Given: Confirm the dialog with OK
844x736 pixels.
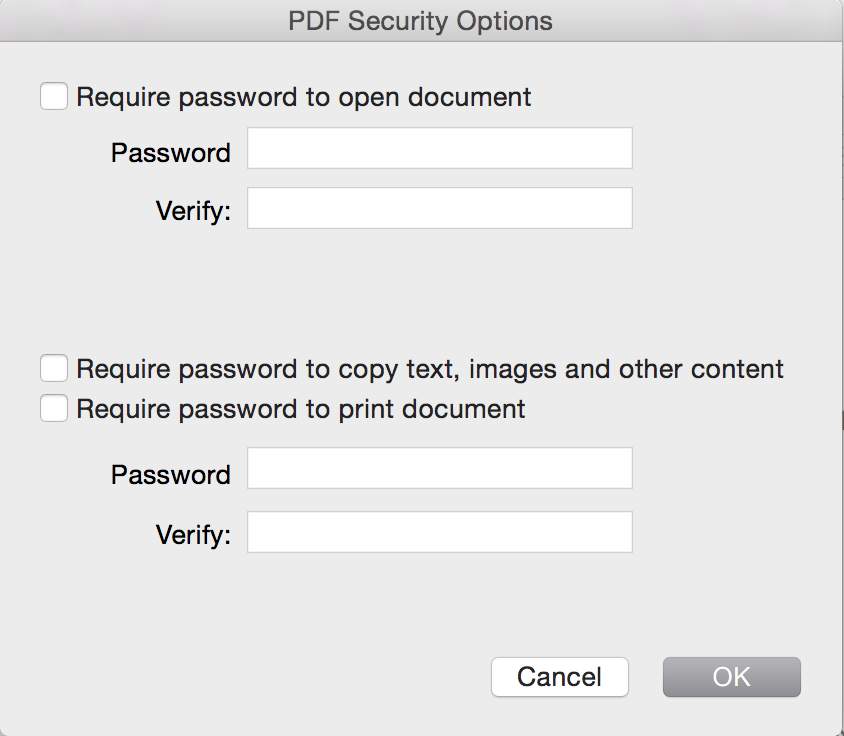Looking at the screenshot, I should coord(731,677).
